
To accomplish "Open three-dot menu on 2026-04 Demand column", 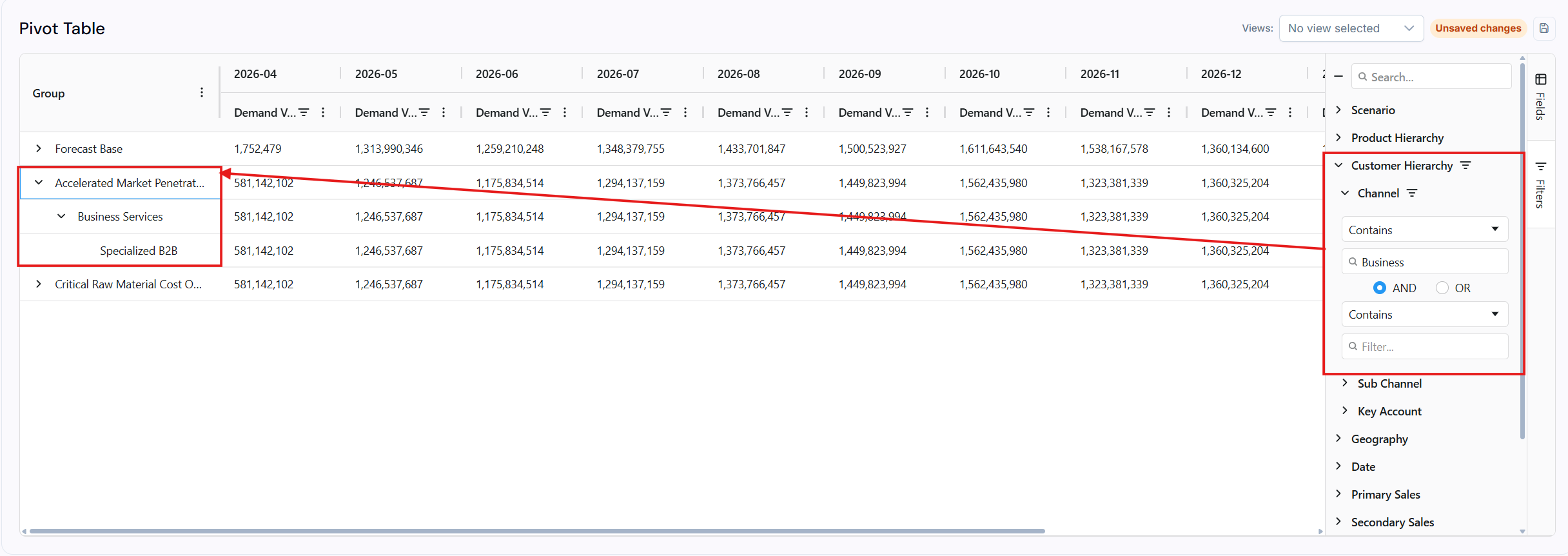I will (323, 112).
